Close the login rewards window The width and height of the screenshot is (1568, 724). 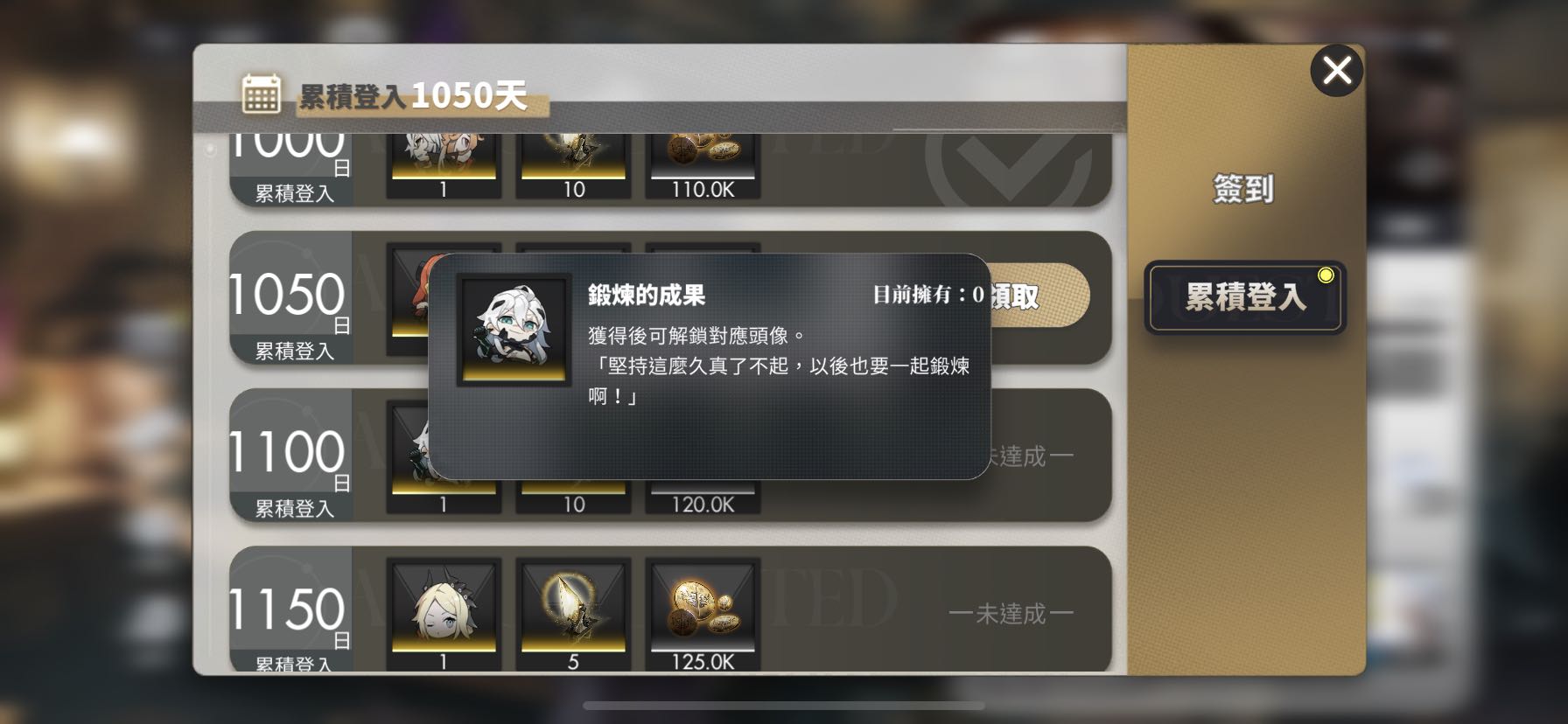point(1336,70)
